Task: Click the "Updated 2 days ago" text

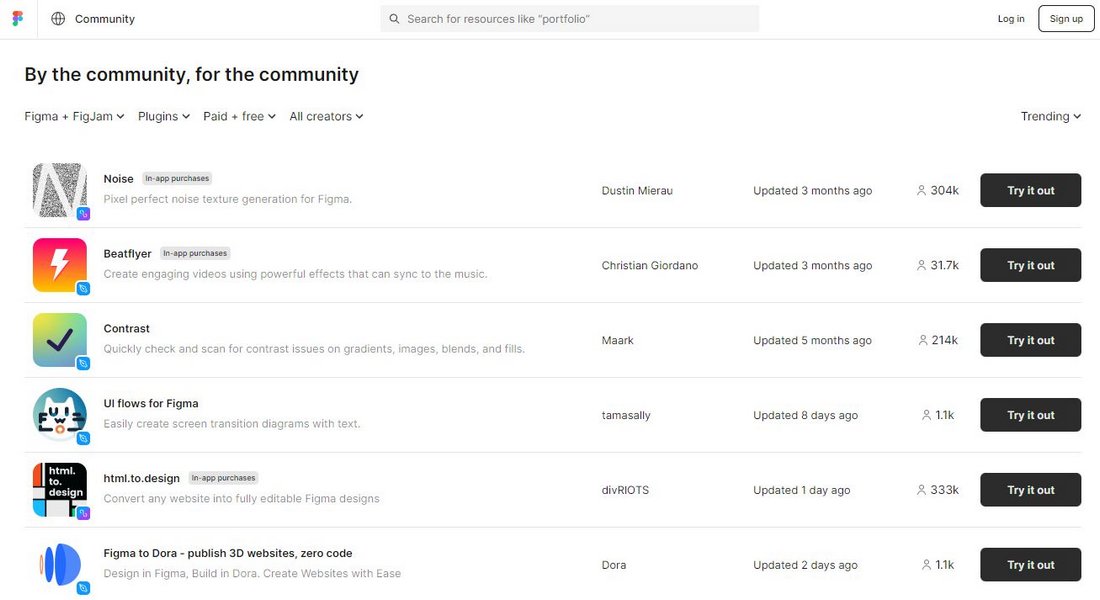Action: pyautogui.click(x=805, y=565)
